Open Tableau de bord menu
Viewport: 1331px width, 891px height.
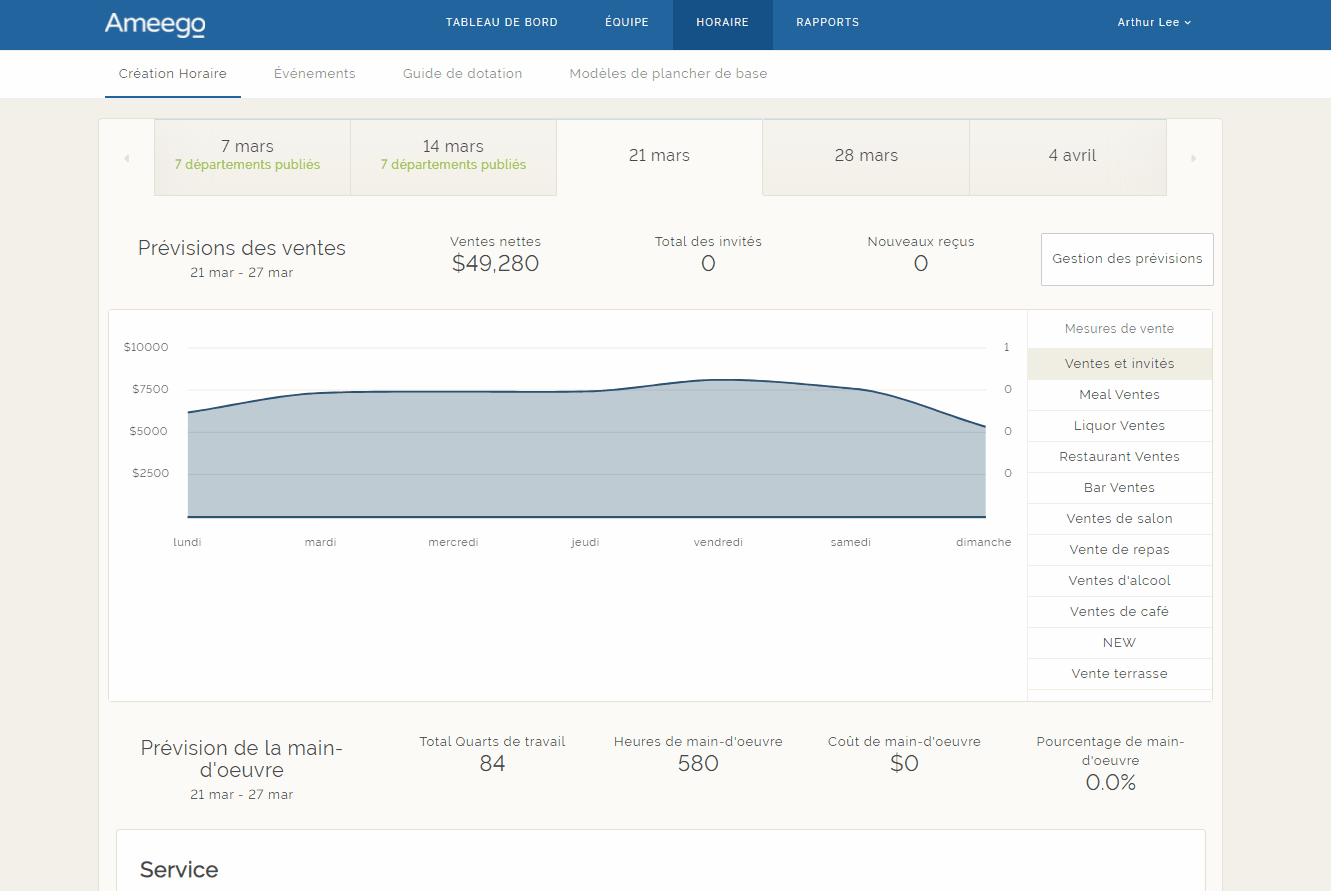[502, 23]
